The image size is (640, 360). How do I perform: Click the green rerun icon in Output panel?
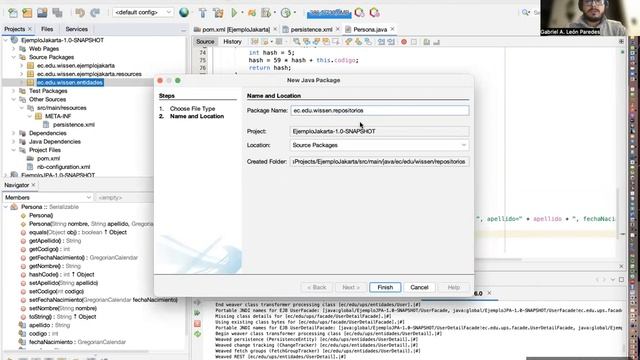click(x=198, y=313)
